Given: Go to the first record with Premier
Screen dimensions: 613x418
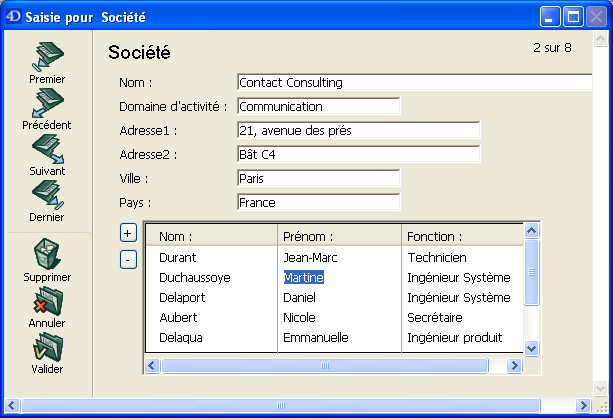Looking at the screenshot, I should pyautogui.click(x=47, y=58).
